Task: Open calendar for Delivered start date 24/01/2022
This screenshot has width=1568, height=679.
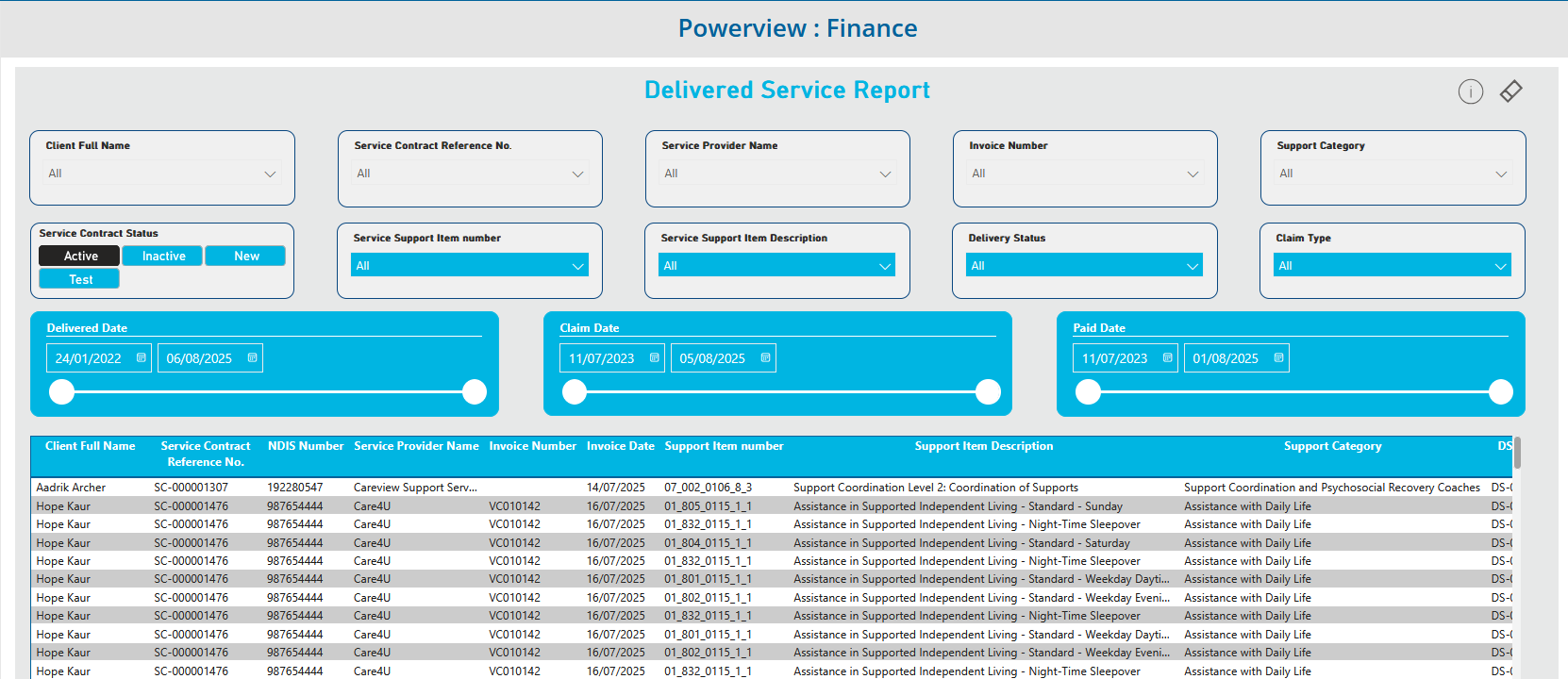Action: click(142, 358)
